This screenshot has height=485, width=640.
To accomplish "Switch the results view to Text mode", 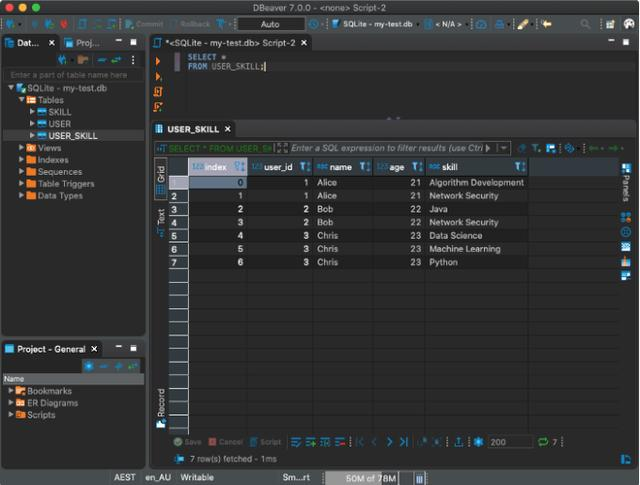I will pos(160,217).
